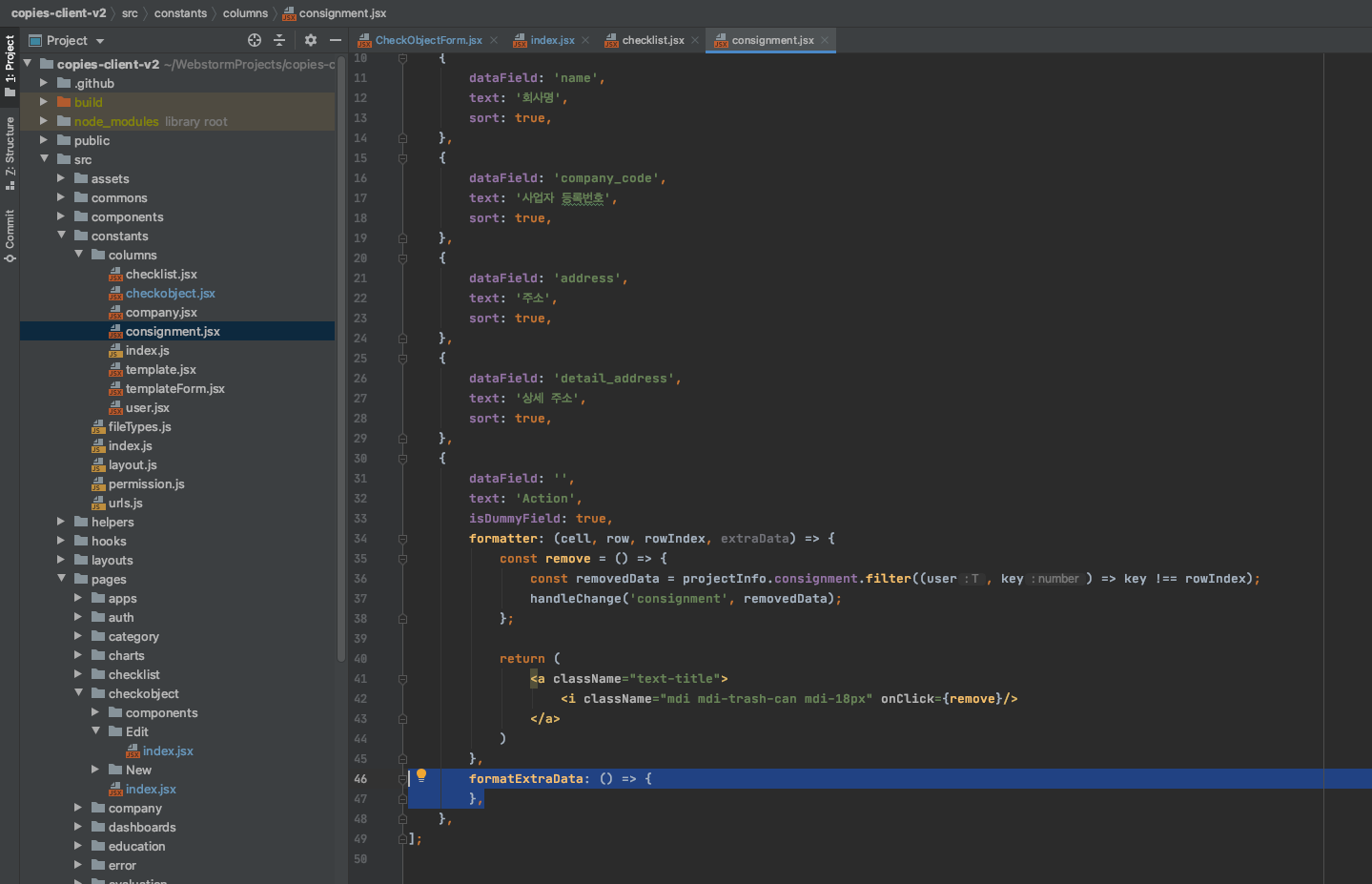Fold code block at line 34 gutter

(x=402, y=539)
